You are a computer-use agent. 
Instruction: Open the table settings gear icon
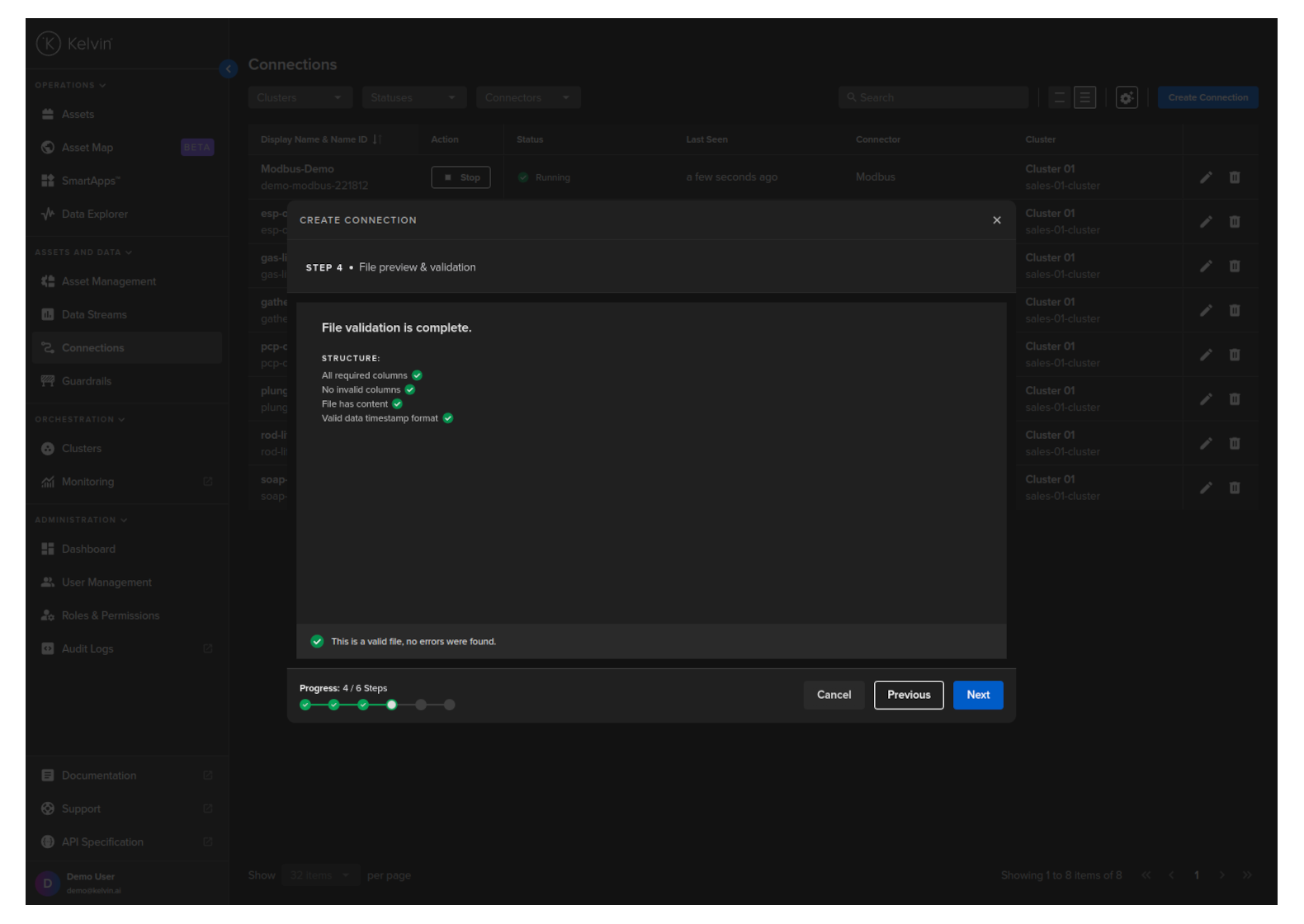coord(1126,97)
